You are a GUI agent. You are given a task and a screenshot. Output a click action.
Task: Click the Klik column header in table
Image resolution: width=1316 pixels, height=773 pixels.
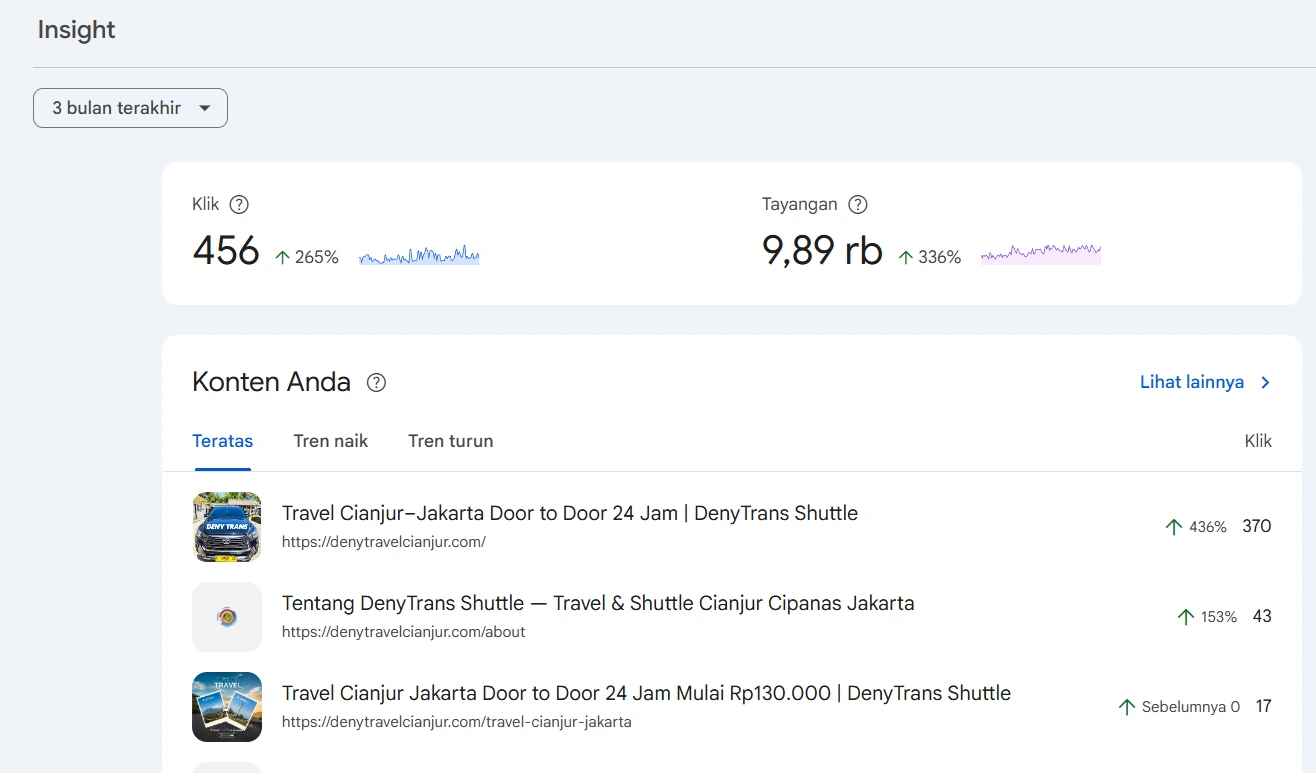[1258, 441]
